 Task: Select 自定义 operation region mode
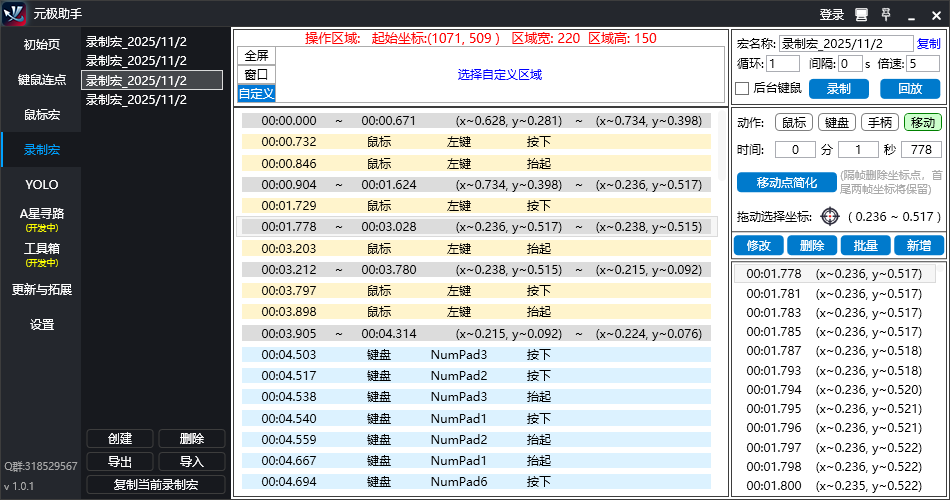(x=256, y=93)
